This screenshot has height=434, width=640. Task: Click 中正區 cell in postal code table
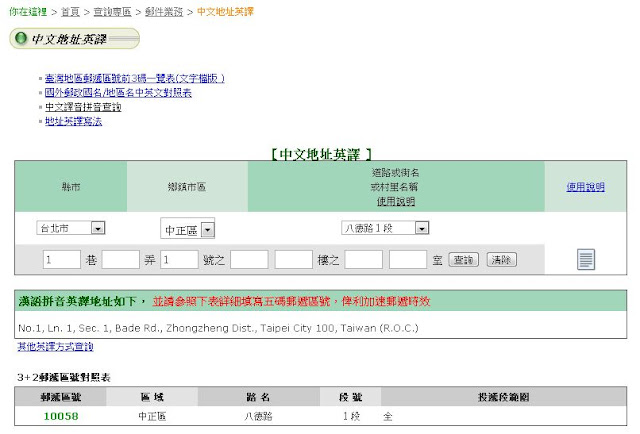point(152,416)
